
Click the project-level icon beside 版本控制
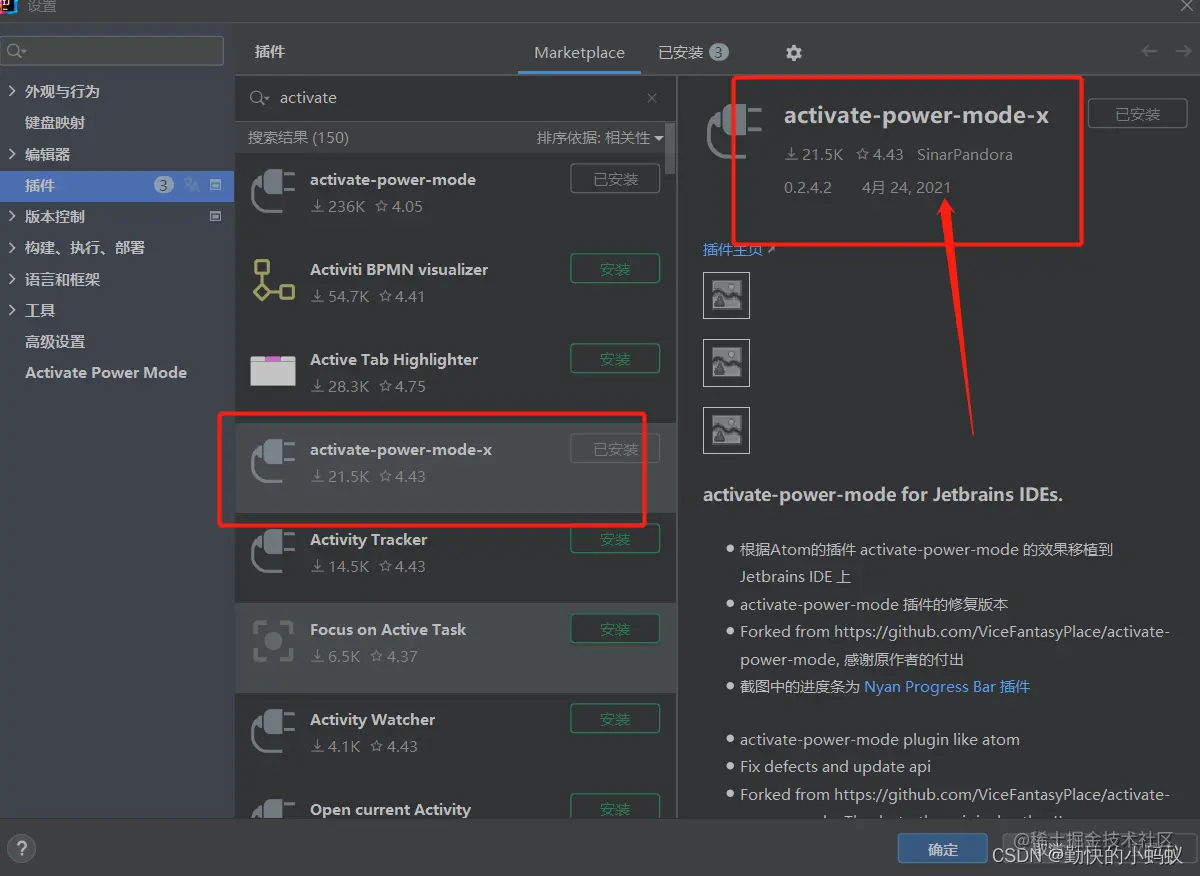point(215,216)
